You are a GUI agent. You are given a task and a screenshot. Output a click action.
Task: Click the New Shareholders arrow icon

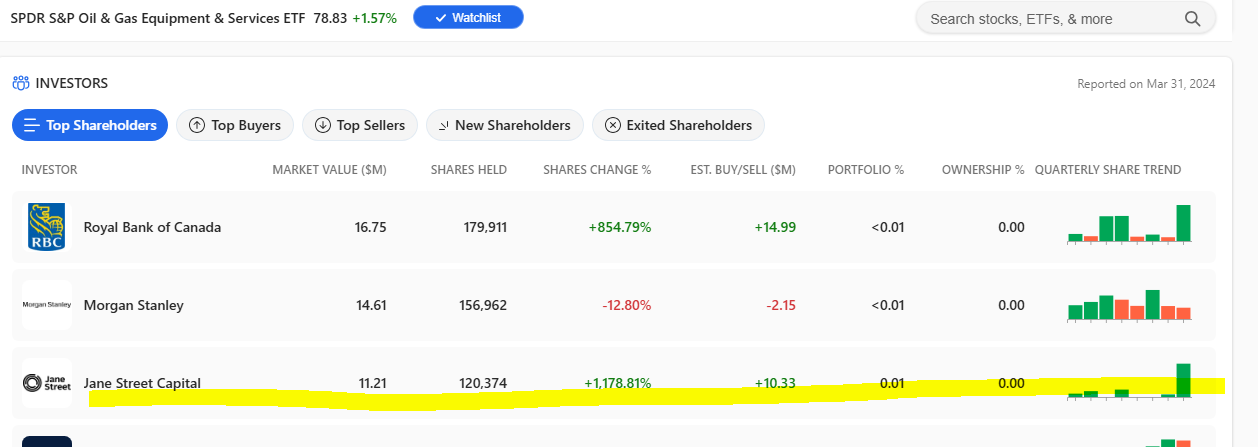point(443,126)
